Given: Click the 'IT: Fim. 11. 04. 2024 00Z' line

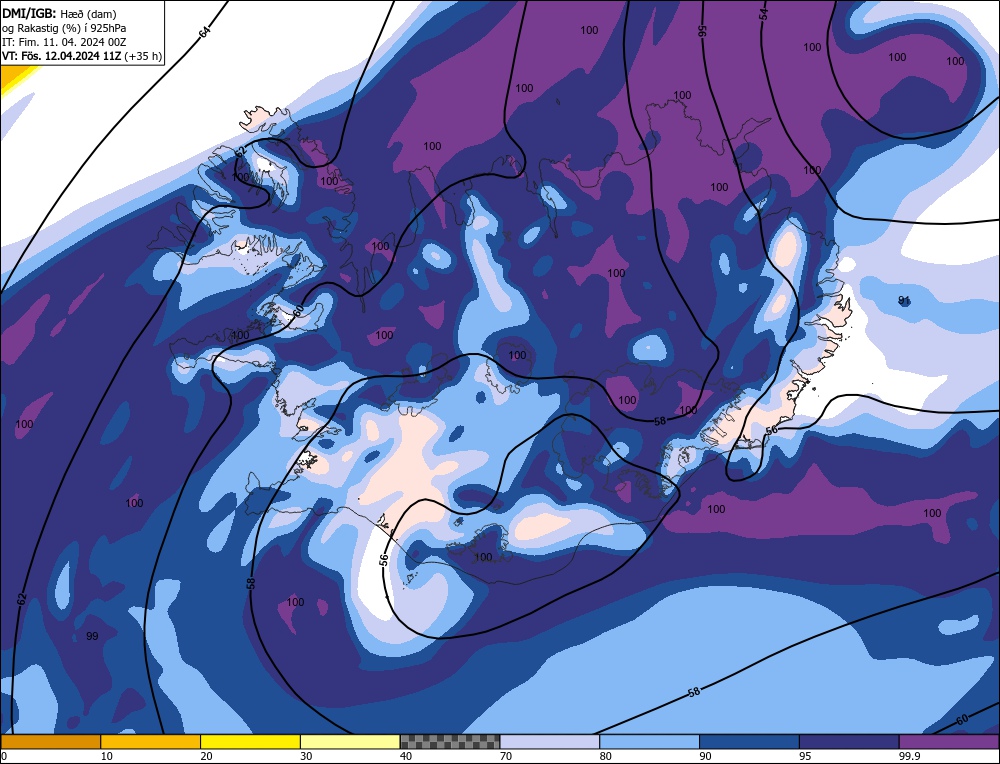Looking at the screenshot, I should [64, 42].
